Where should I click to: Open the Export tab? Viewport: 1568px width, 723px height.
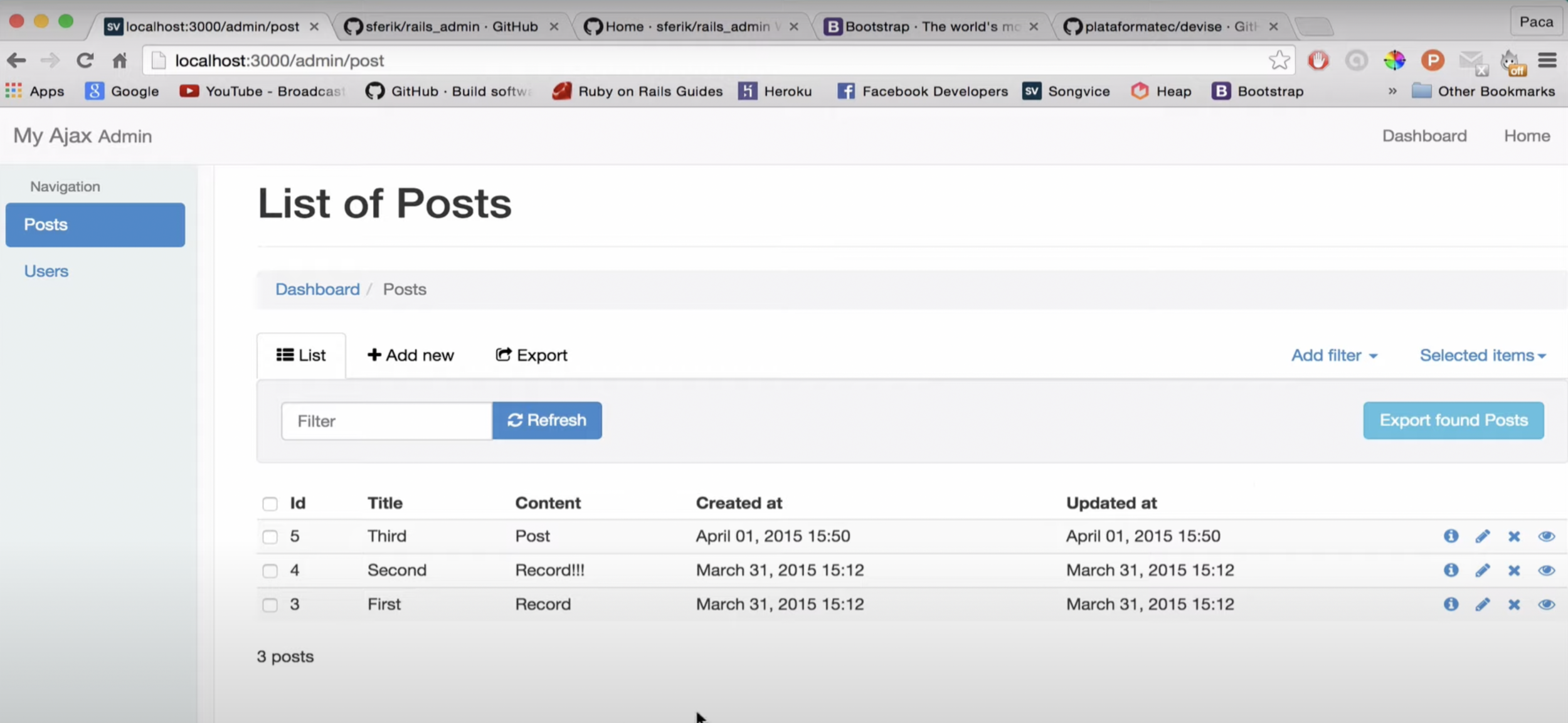click(531, 356)
